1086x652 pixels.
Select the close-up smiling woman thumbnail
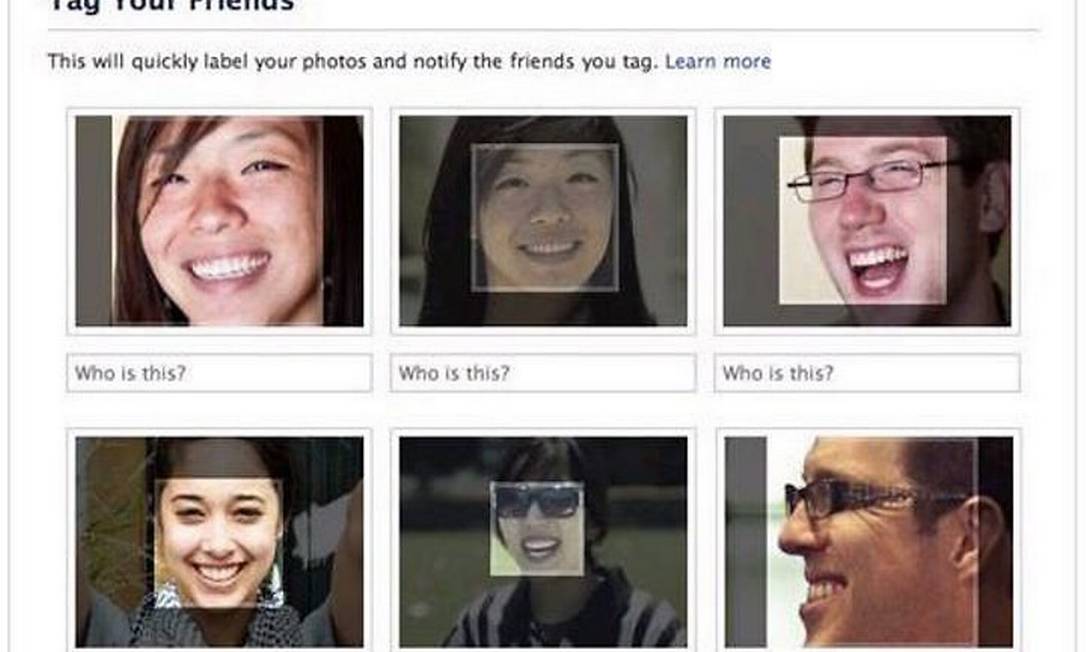220,221
